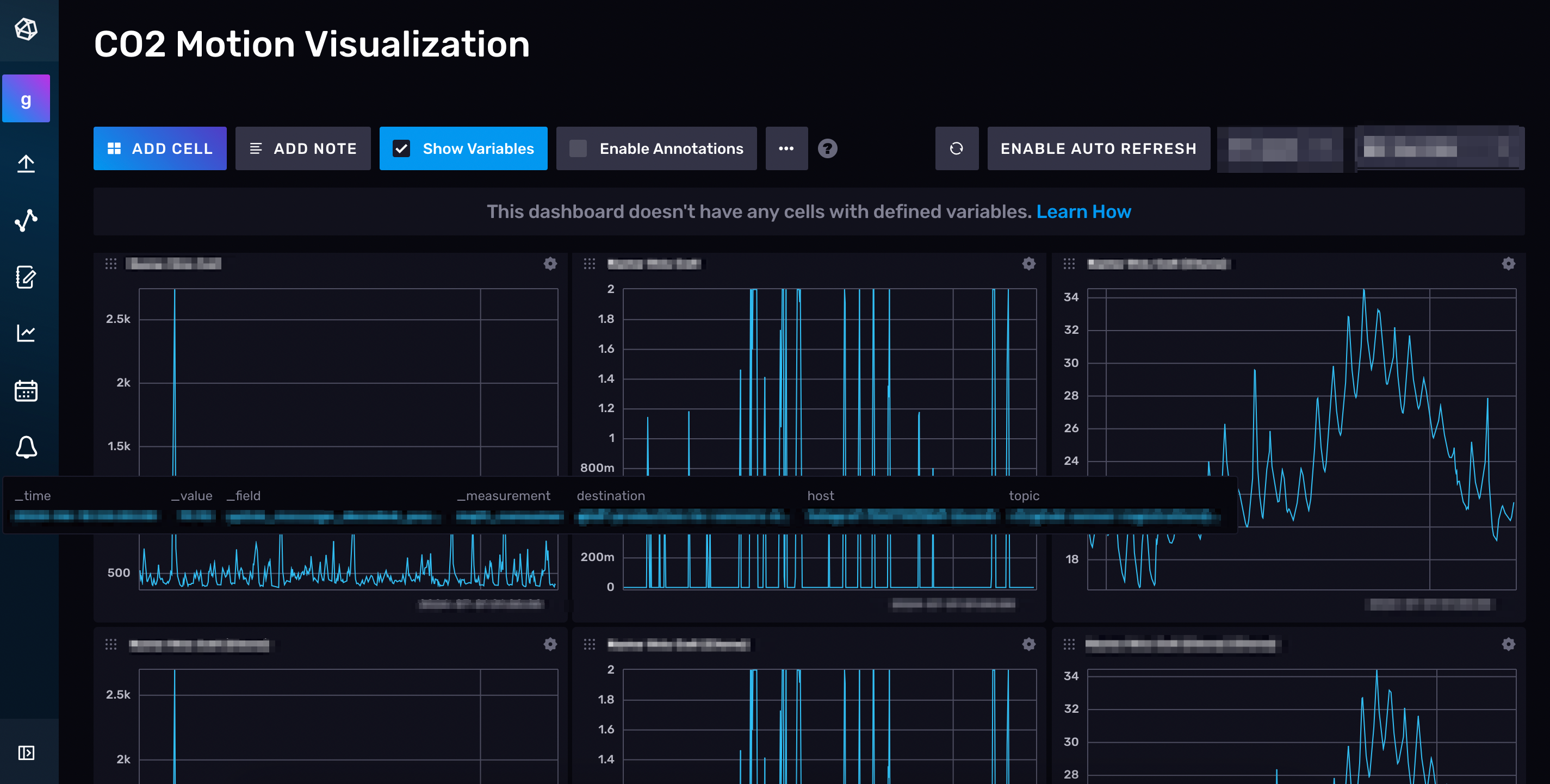Click the _value column header in the data table
Screen dimensions: 1550x784
pyautogui.click(x=191, y=495)
